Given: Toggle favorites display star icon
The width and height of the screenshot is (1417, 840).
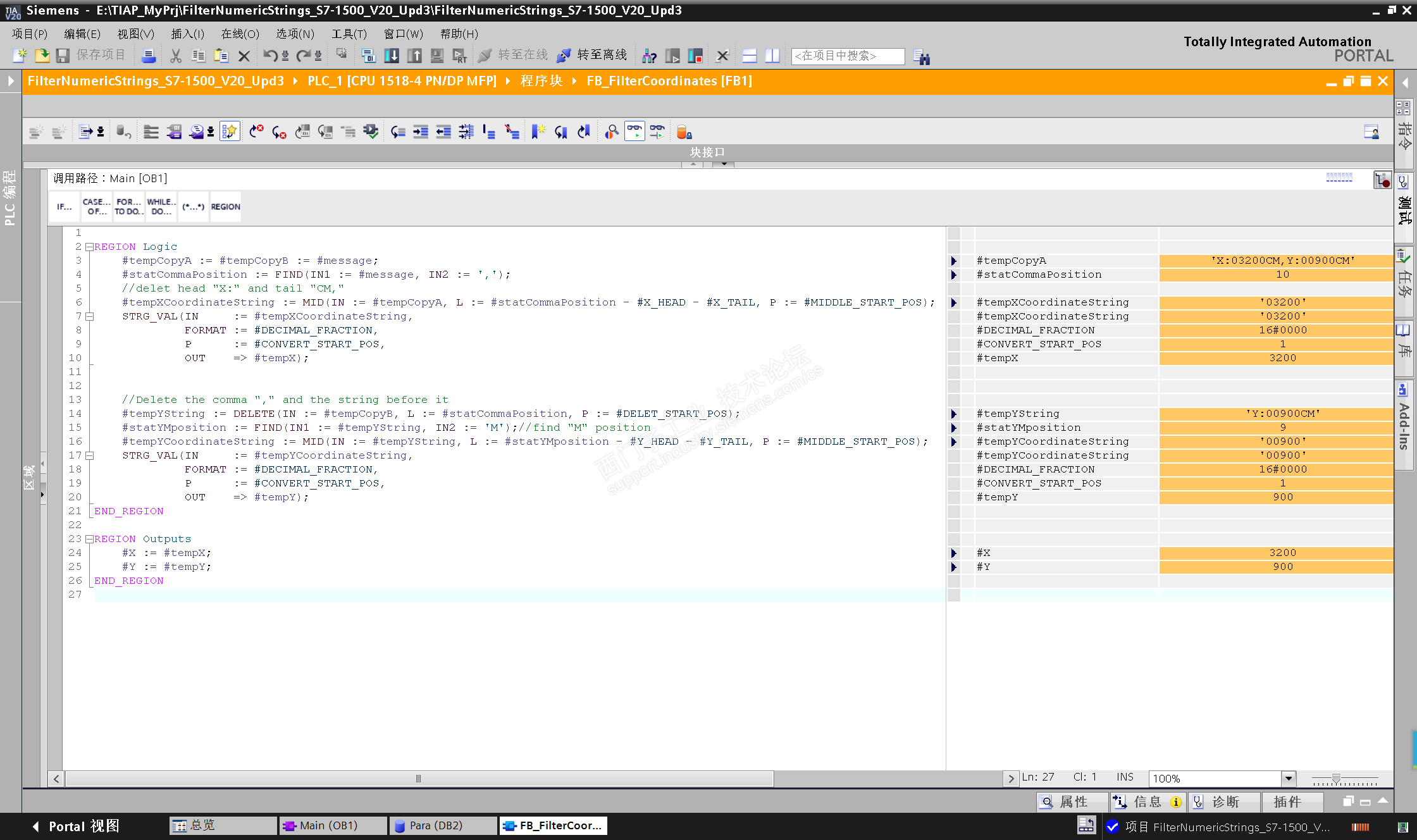Looking at the screenshot, I should [x=230, y=132].
